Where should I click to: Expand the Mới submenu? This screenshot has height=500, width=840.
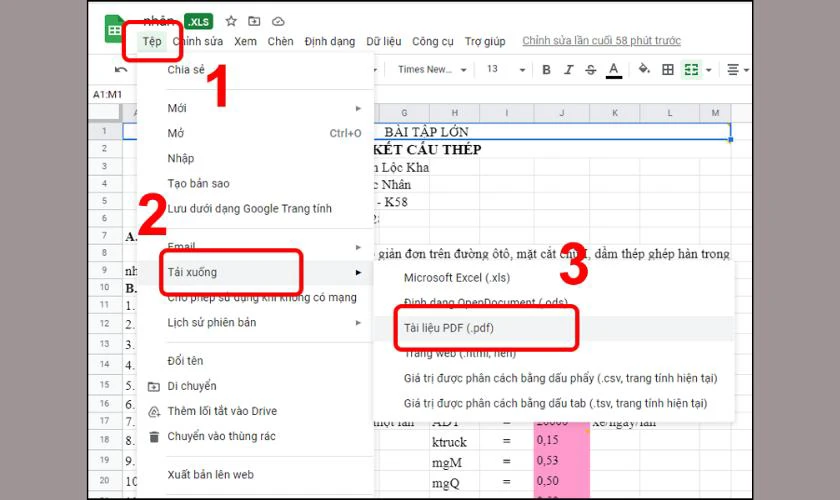point(255,108)
